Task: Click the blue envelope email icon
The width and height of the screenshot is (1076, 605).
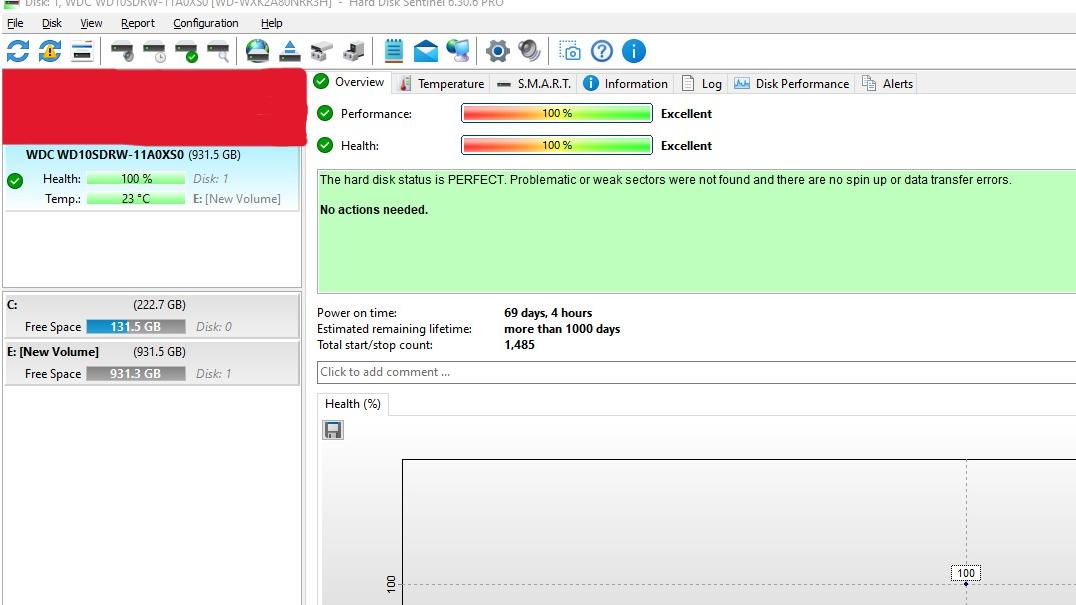Action: point(426,51)
